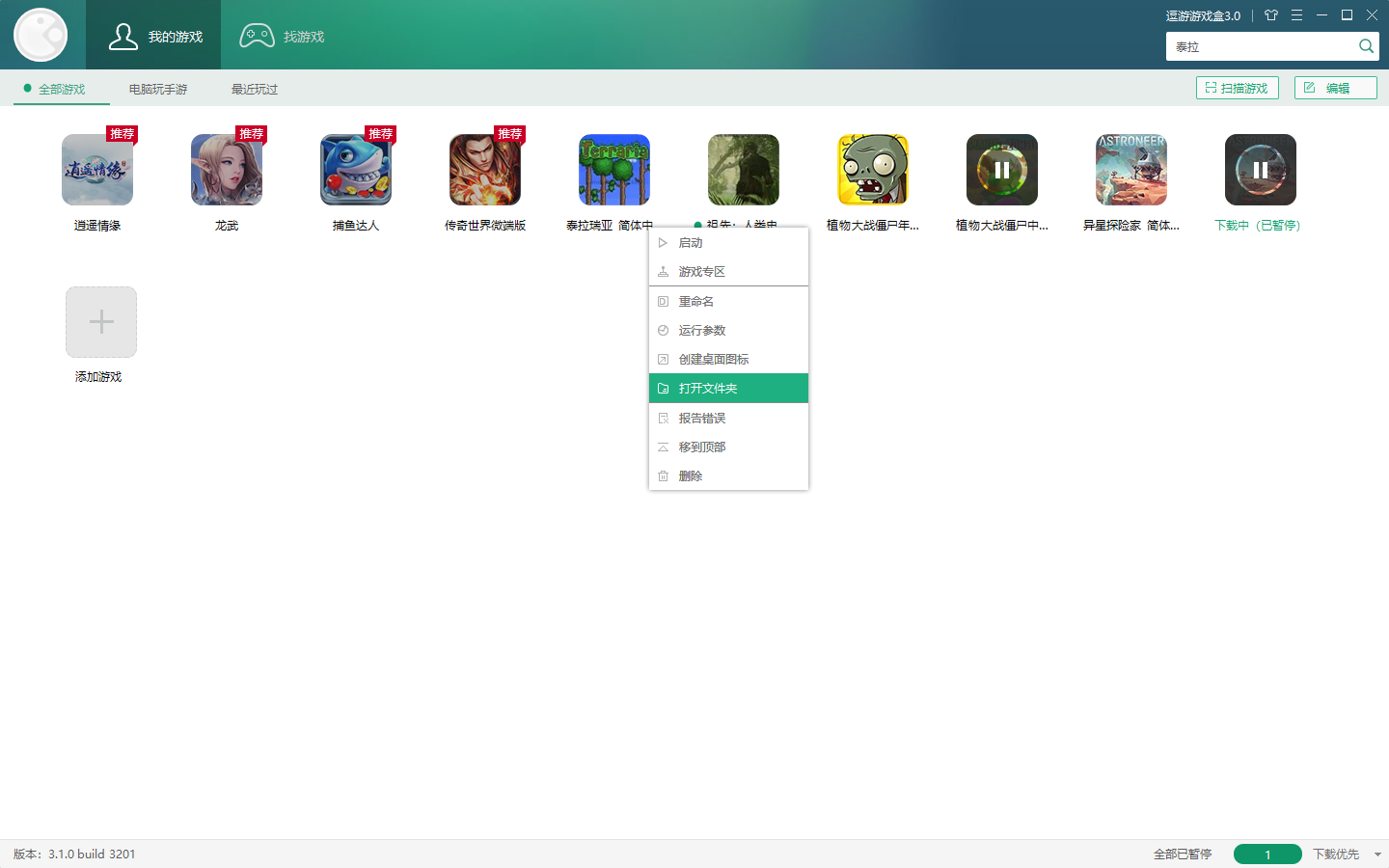
Task: Launch the 龙武 game icon
Action: 227,170
